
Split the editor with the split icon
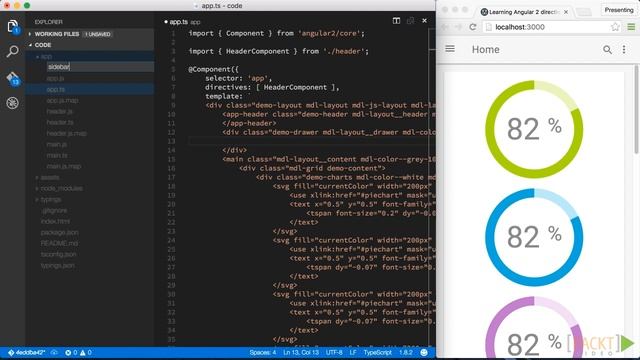(x=396, y=21)
